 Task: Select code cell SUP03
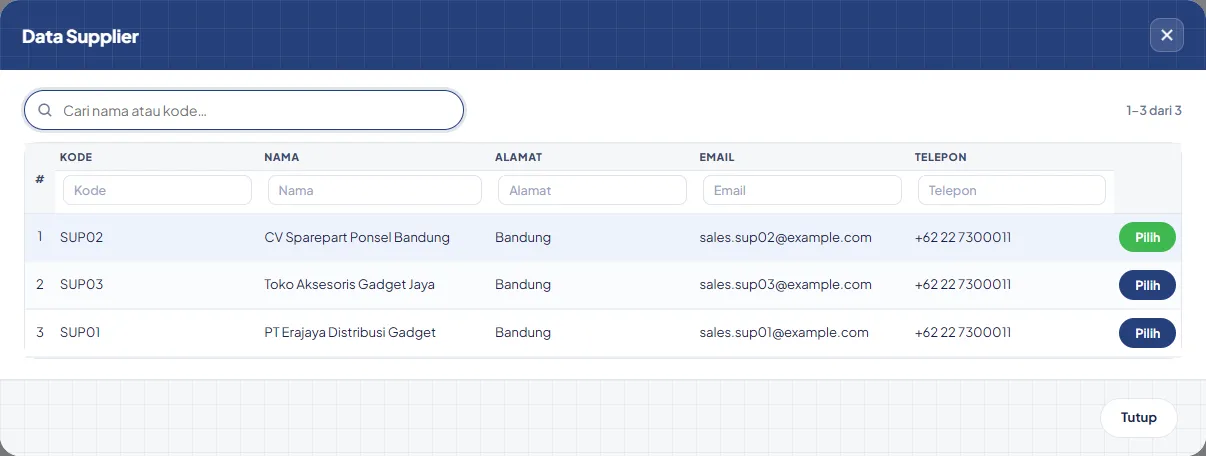click(x=82, y=285)
